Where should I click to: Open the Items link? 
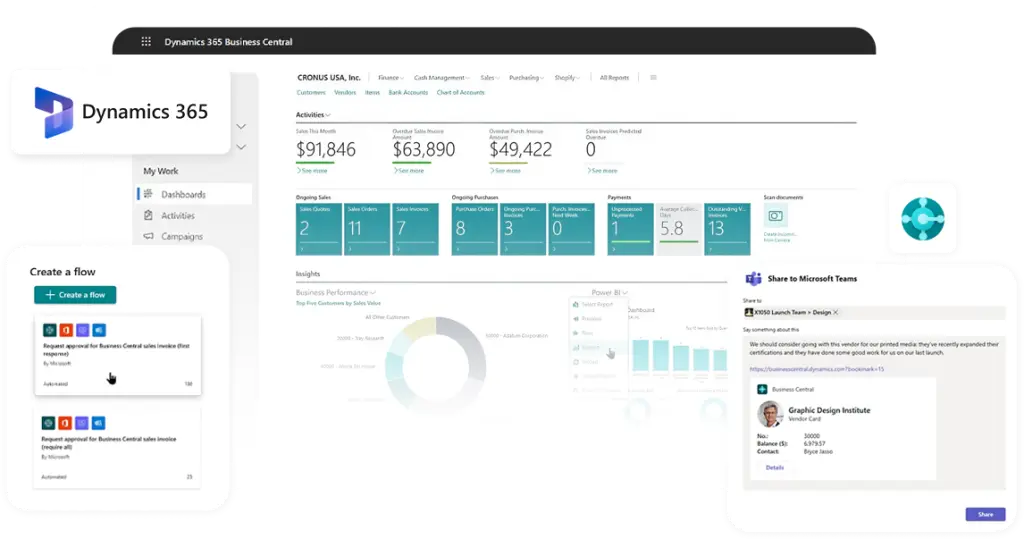pyautogui.click(x=372, y=92)
